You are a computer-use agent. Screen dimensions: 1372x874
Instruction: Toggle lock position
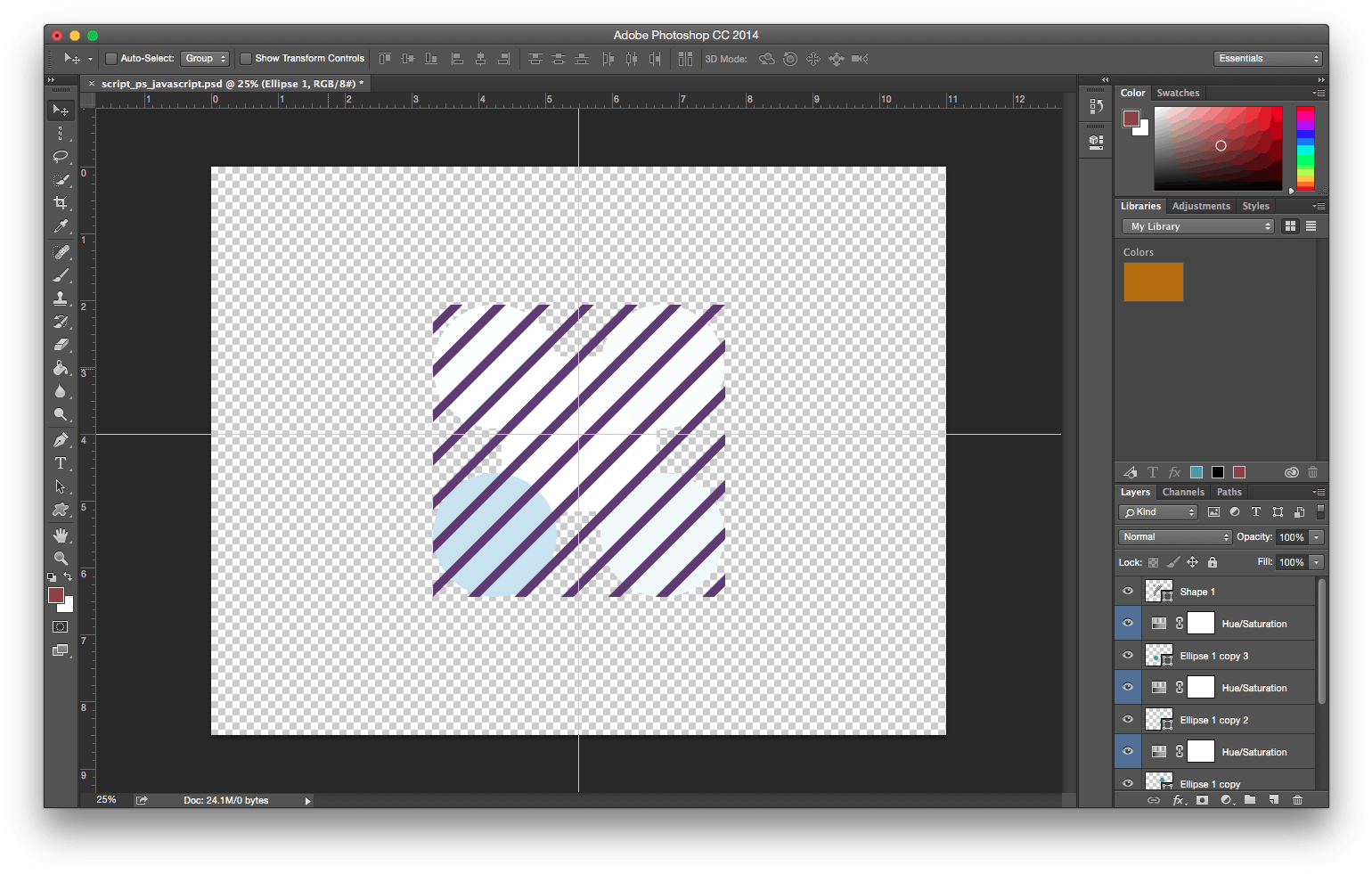pyautogui.click(x=1192, y=562)
